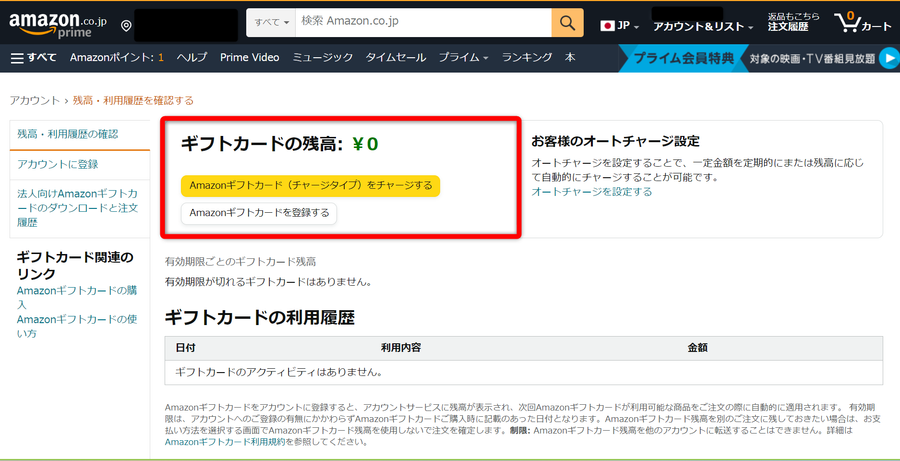Click ギフトカードのアクティビティはありません row
This screenshot has width=900, height=461.
click(x=523, y=372)
